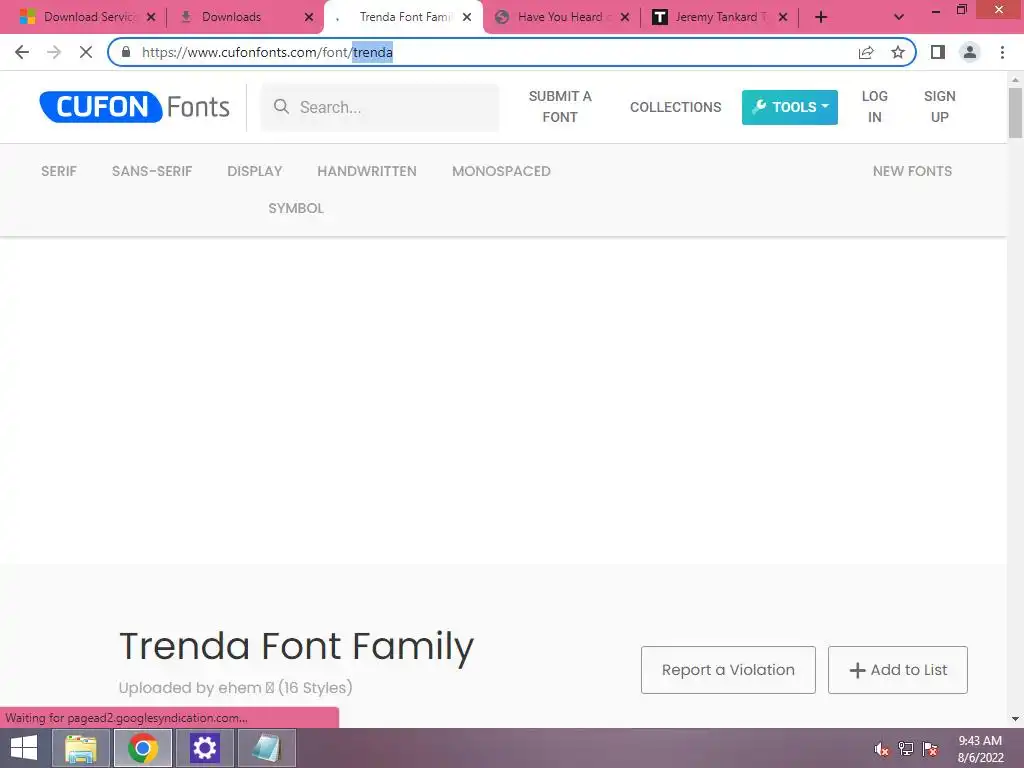Close the Jeremy Tankard tab
Screen dimensions: 1024x768
[783, 17]
